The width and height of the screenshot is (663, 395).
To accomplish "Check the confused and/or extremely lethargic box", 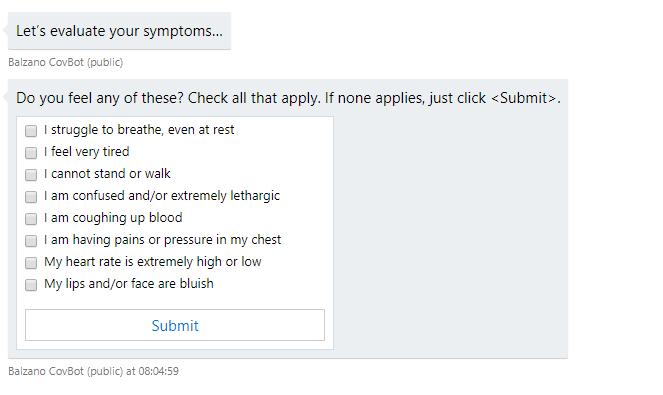I will 31,197.
